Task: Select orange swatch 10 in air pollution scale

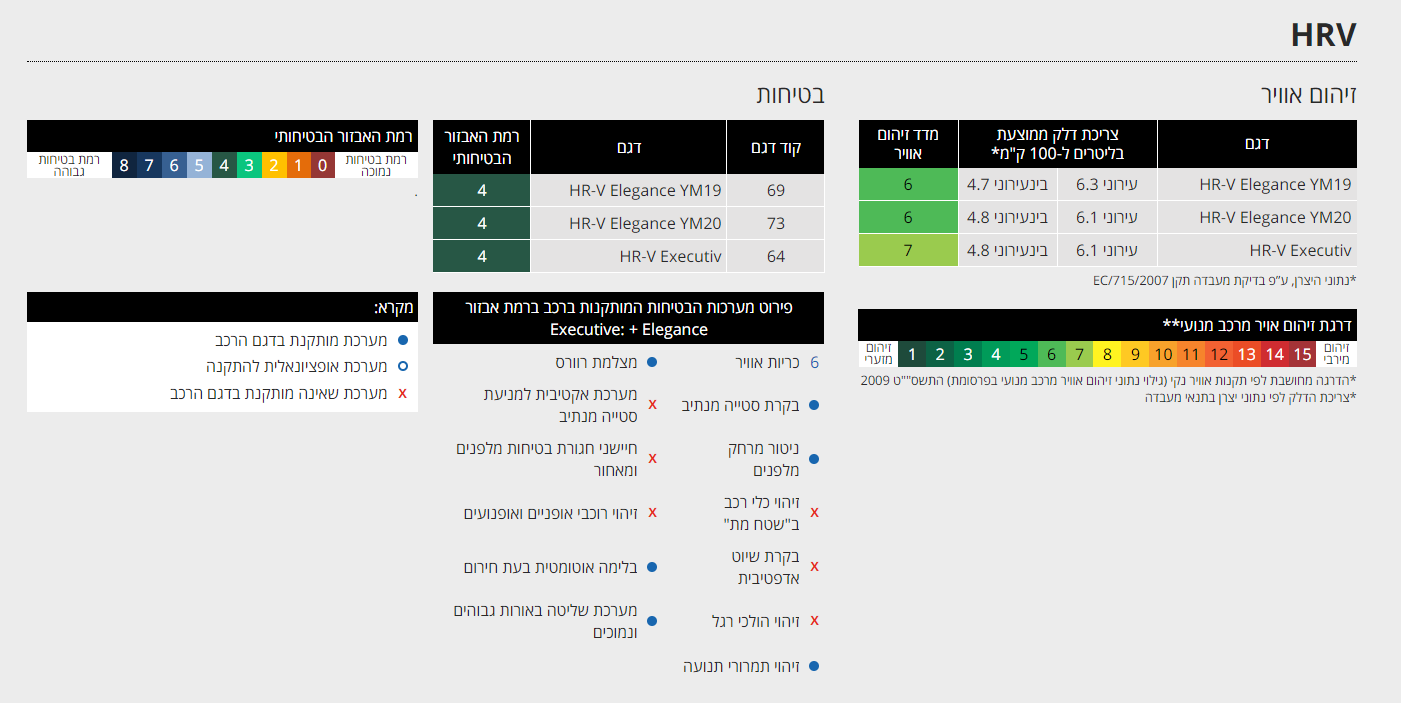Action: coord(1163,354)
